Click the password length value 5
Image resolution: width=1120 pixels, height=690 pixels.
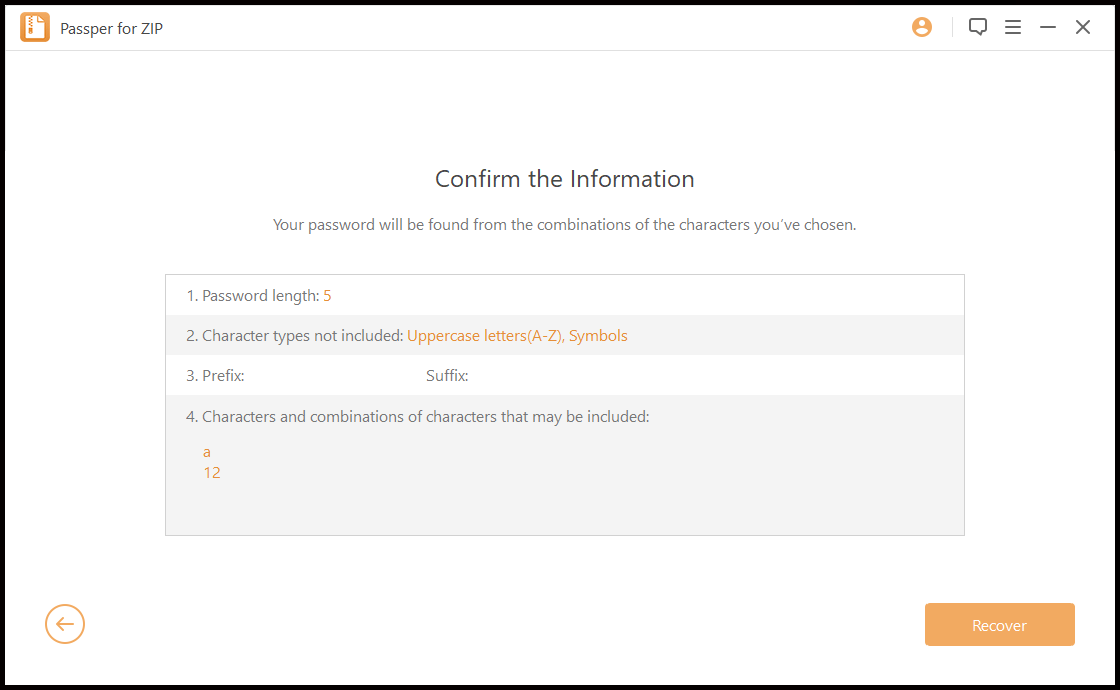click(327, 296)
